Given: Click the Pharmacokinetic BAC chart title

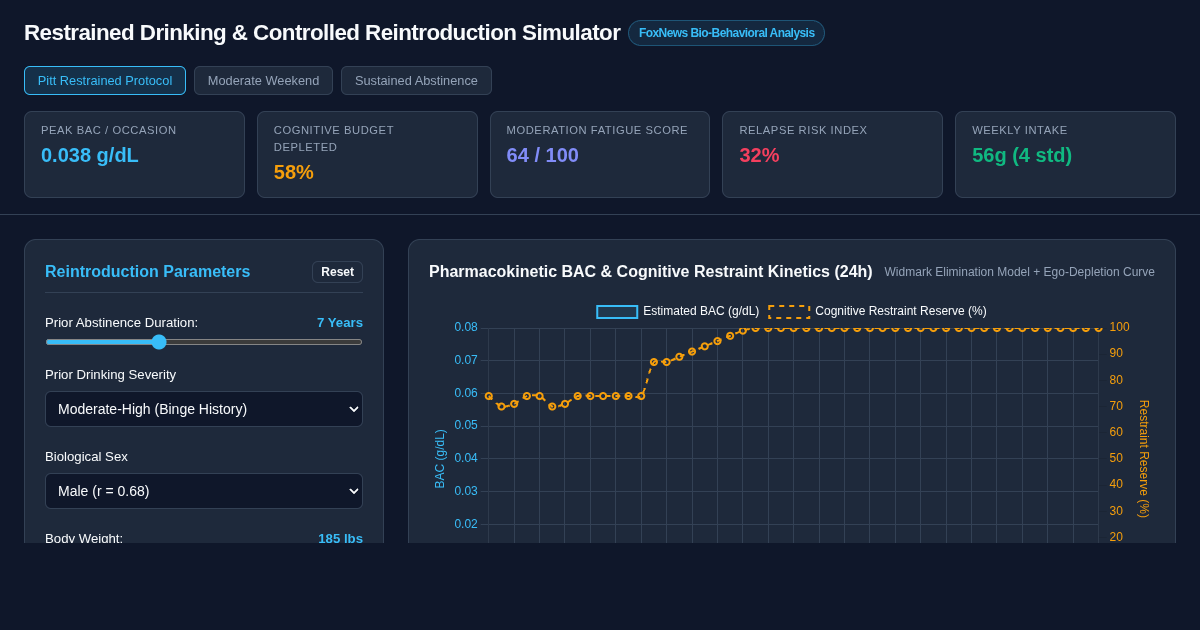Looking at the screenshot, I should [x=651, y=272].
